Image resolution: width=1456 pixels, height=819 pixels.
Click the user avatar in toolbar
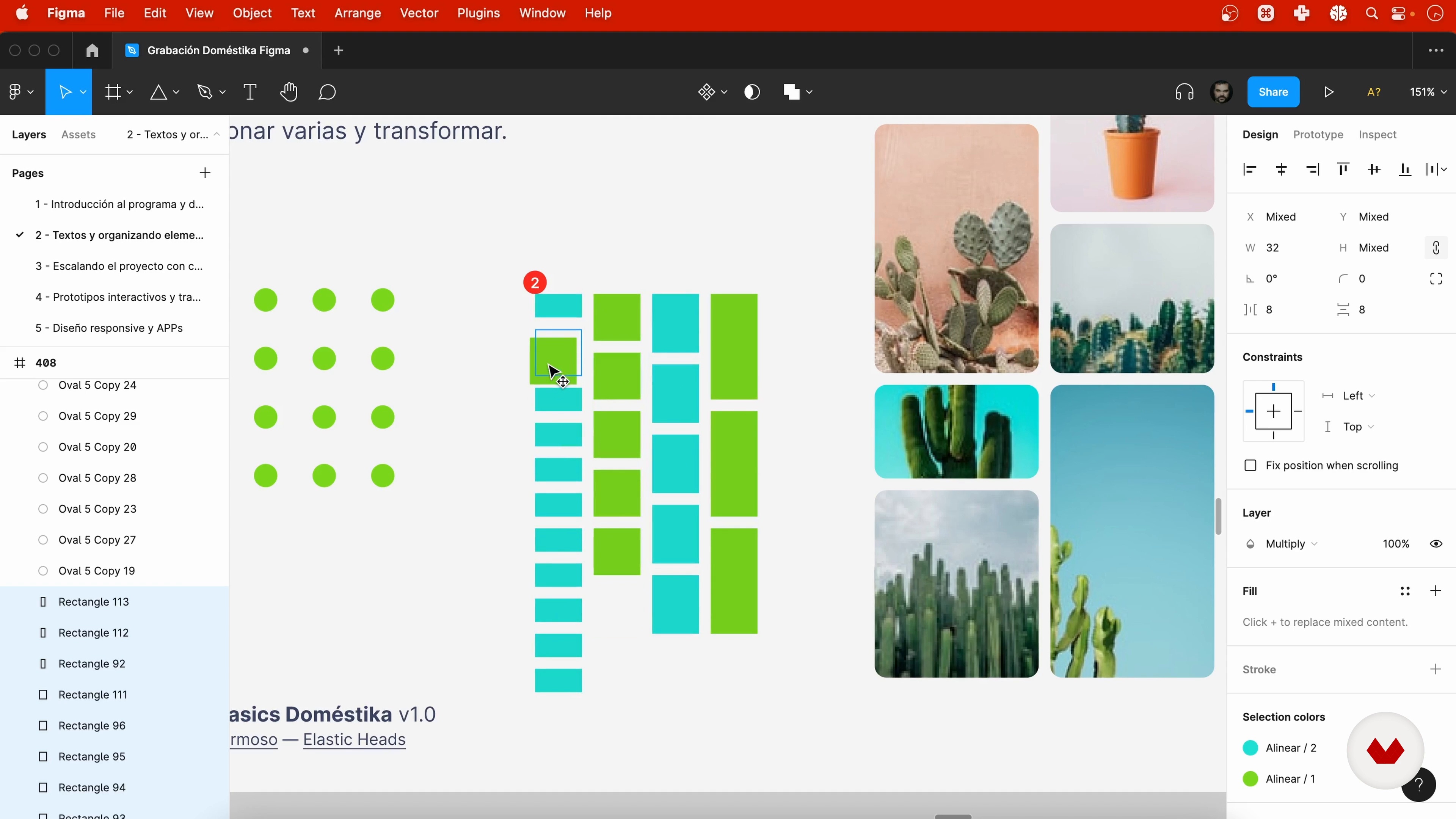(1221, 91)
